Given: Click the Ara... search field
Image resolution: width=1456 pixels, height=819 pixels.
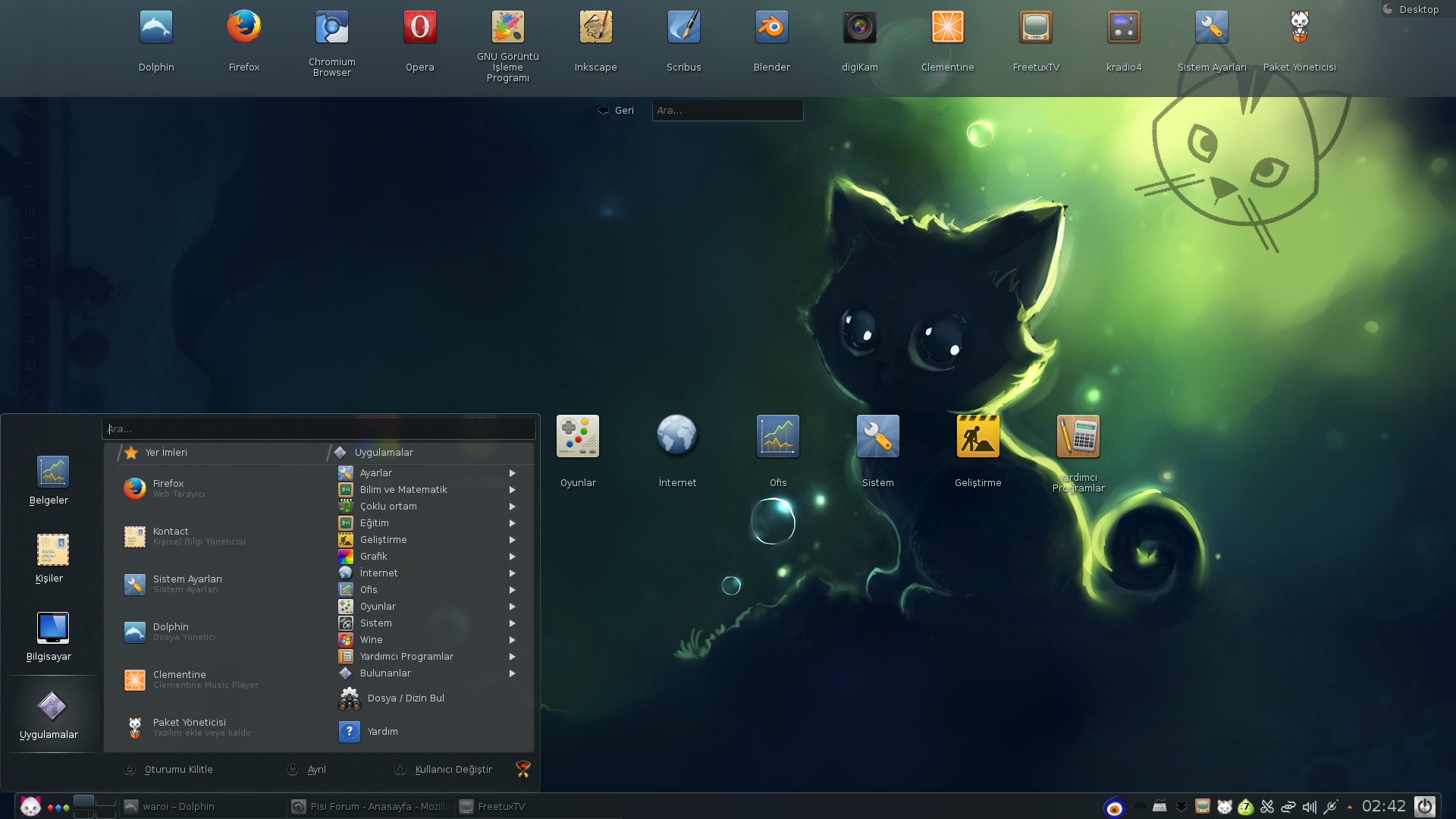Looking at the screenshot, I should click(318, 428).
